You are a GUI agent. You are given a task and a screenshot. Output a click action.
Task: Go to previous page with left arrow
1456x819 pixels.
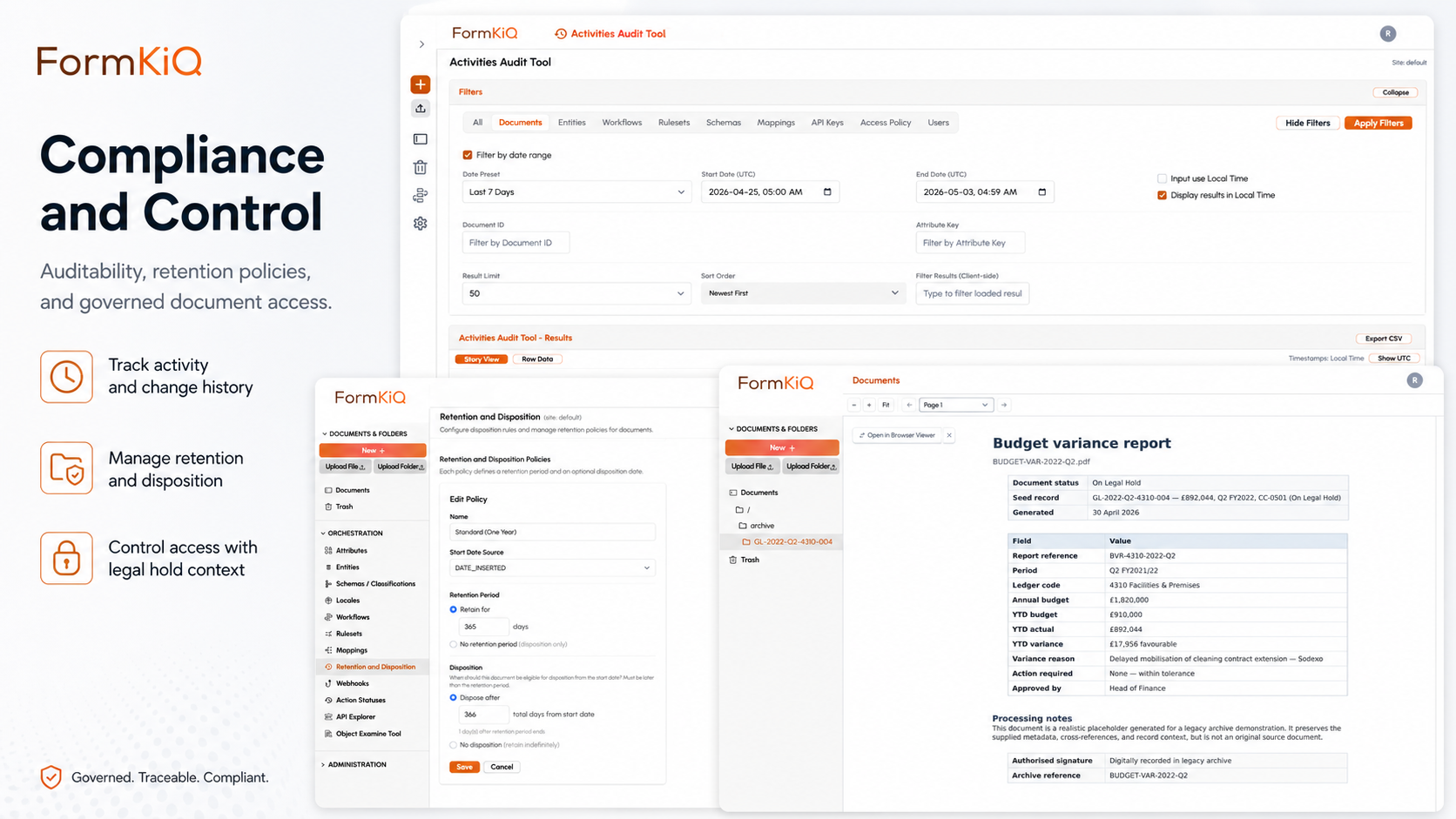pyautogui.click(x=909, y=405)
